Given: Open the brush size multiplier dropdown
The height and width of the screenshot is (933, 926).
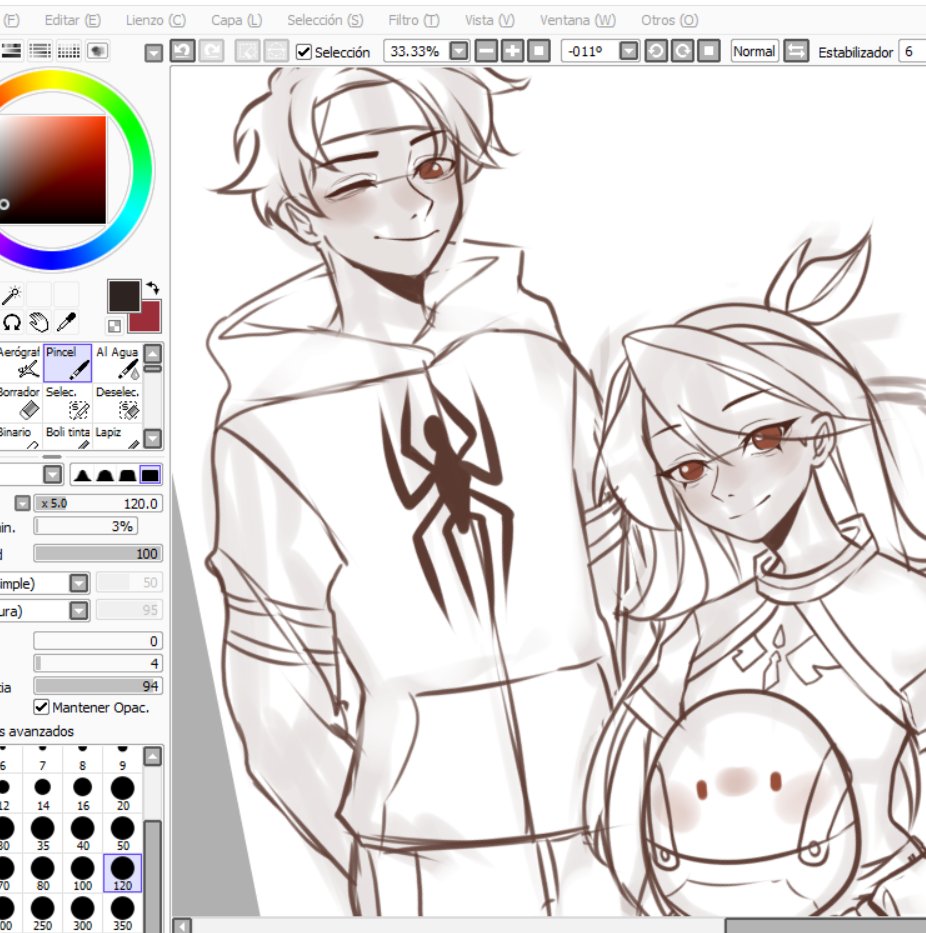Looking at the screenshot, I should pos(23,503).
